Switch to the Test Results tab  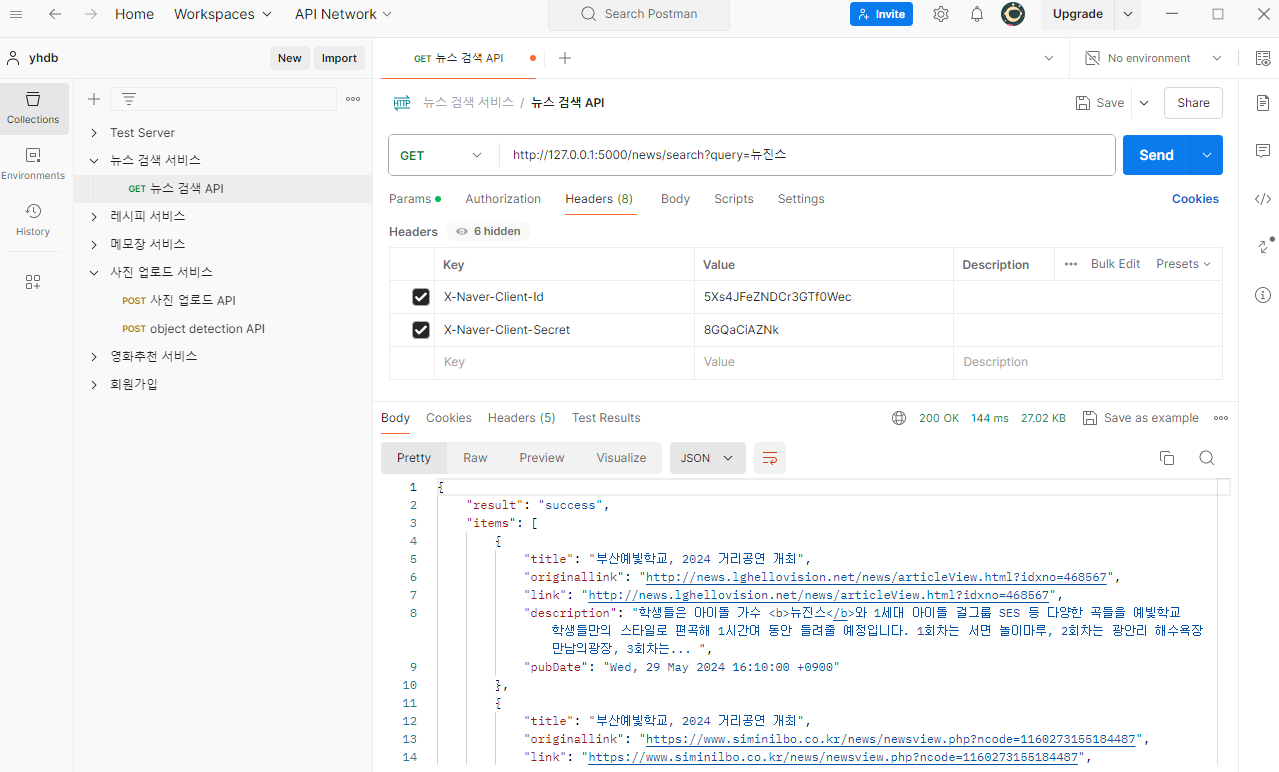tap(606, 418)
